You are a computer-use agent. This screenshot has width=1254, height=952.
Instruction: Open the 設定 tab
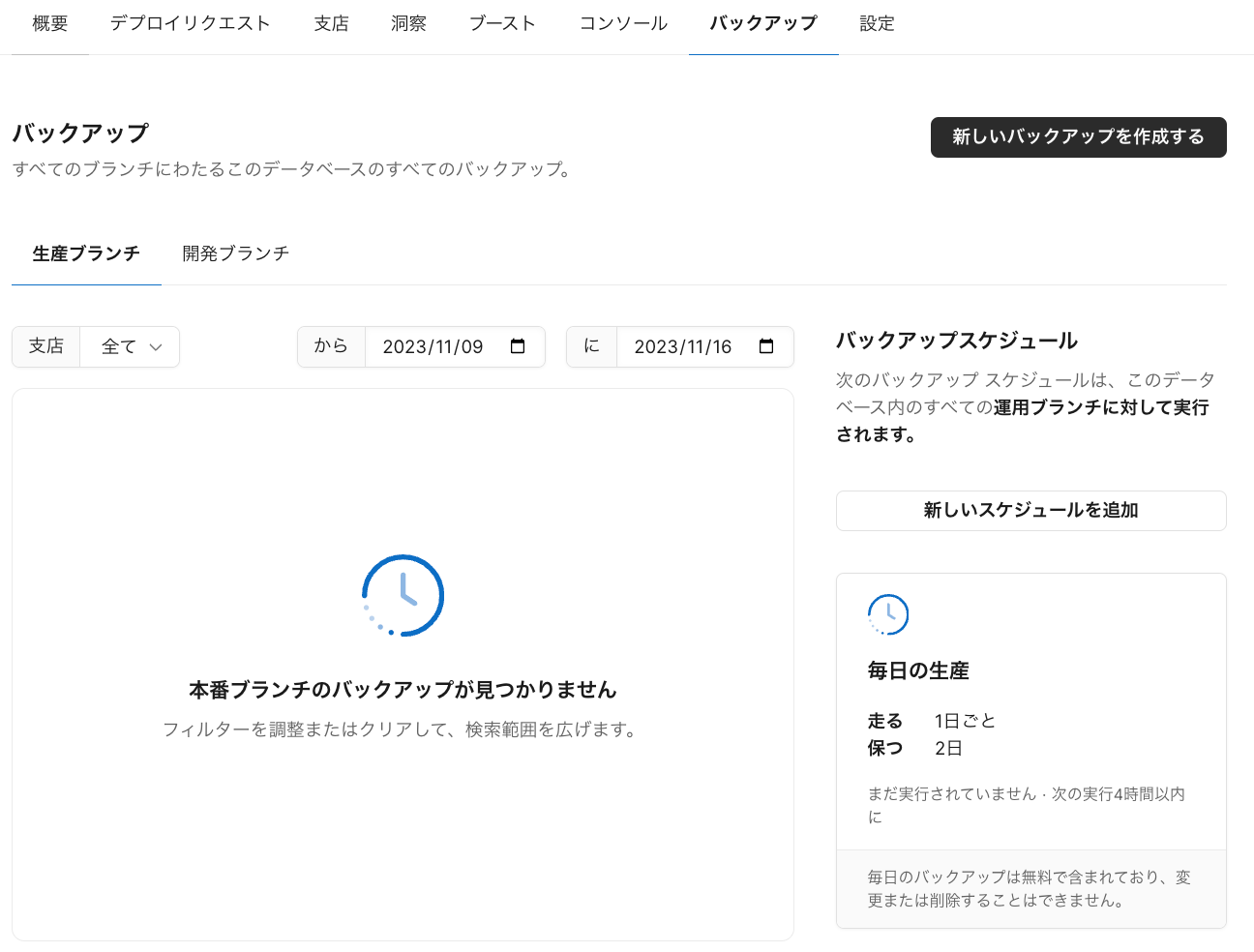tap(877, 23)
